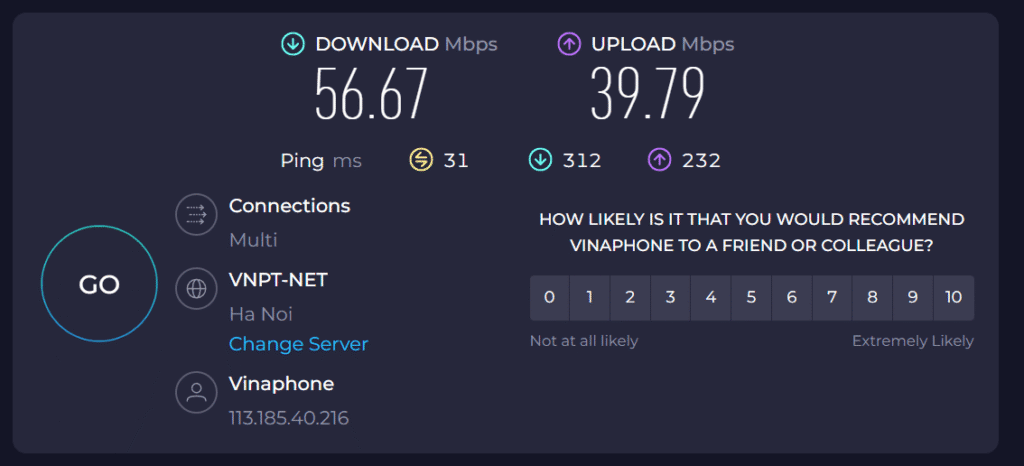Image resolution: width=1024 pixels, height=466 pixels.
Task: Click the 39.79 upload speed result
Action: point(647,95)
